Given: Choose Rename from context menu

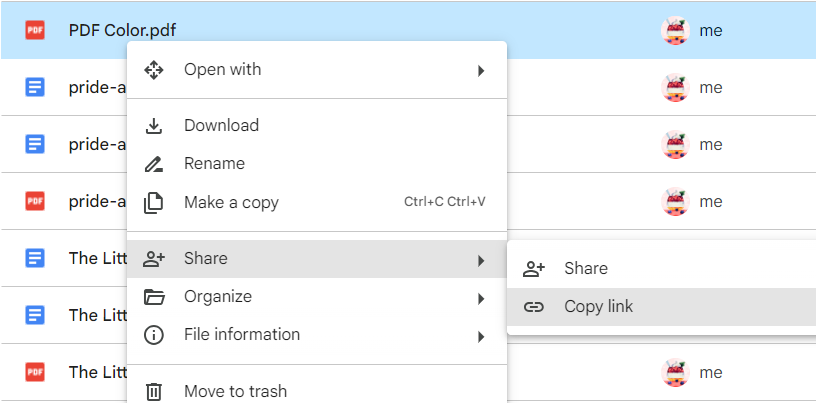Looking at the screenshot, I should 214,164.
